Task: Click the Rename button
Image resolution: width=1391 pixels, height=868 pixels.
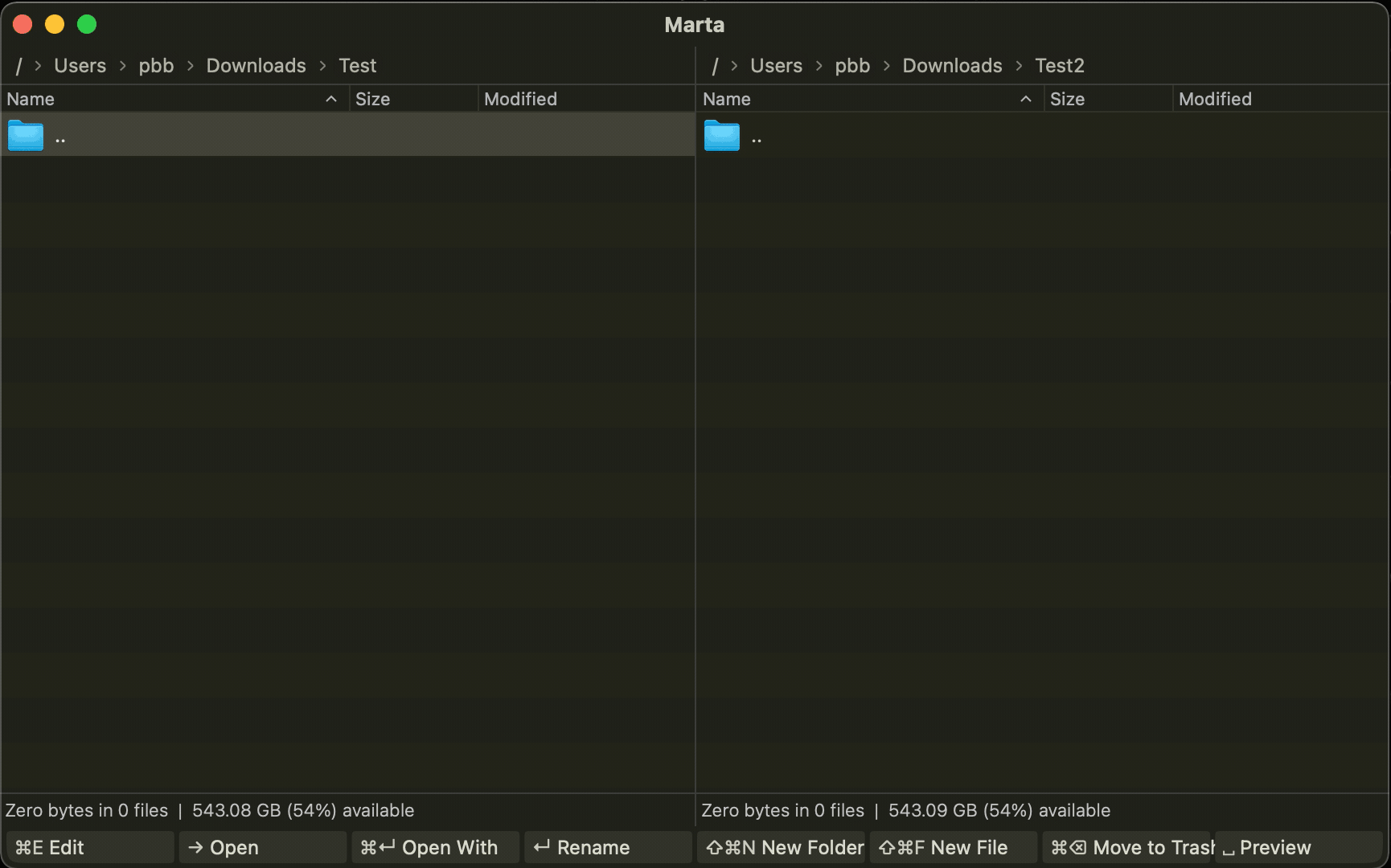Action: pyautogui.click(x=609, y=847)
